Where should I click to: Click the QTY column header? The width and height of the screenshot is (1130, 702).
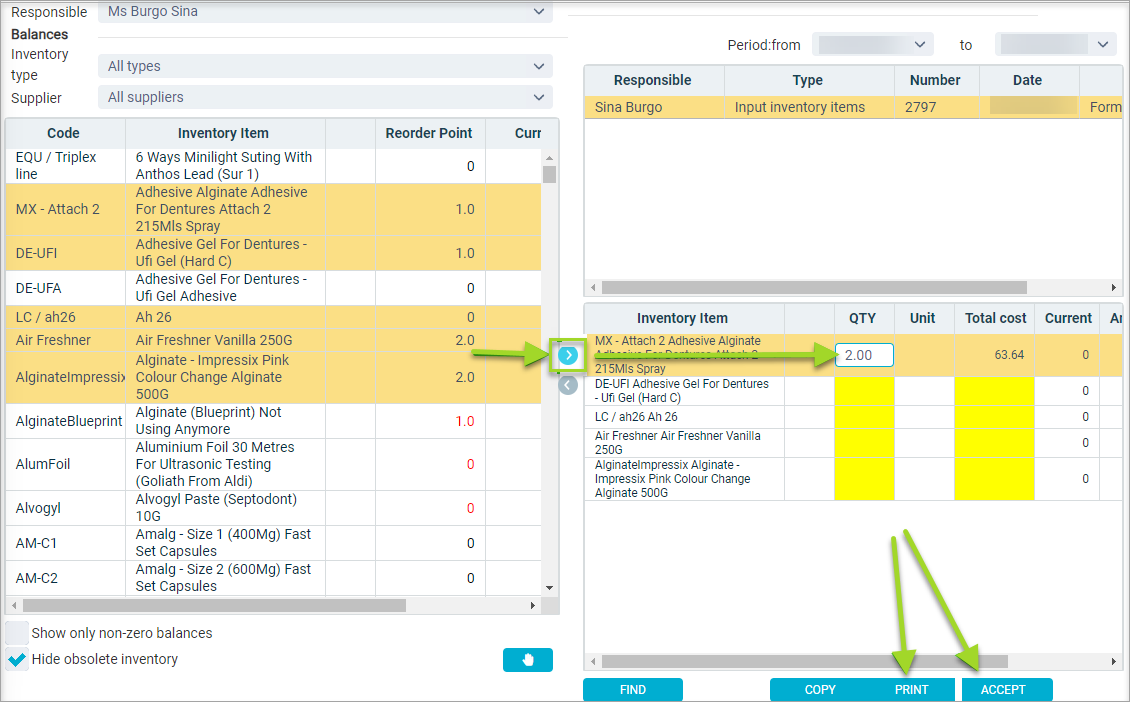pos(863,318)
